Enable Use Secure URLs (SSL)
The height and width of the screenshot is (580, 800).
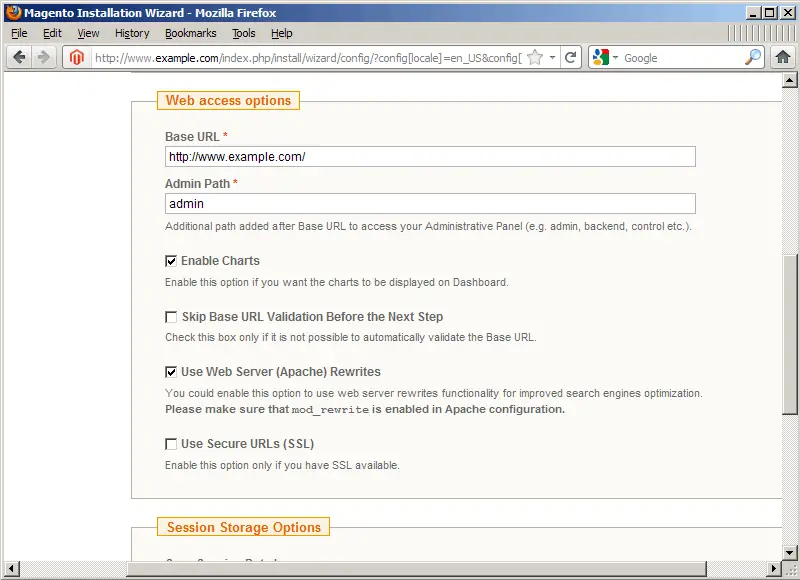pyautogui.click(x=171, y=444)
